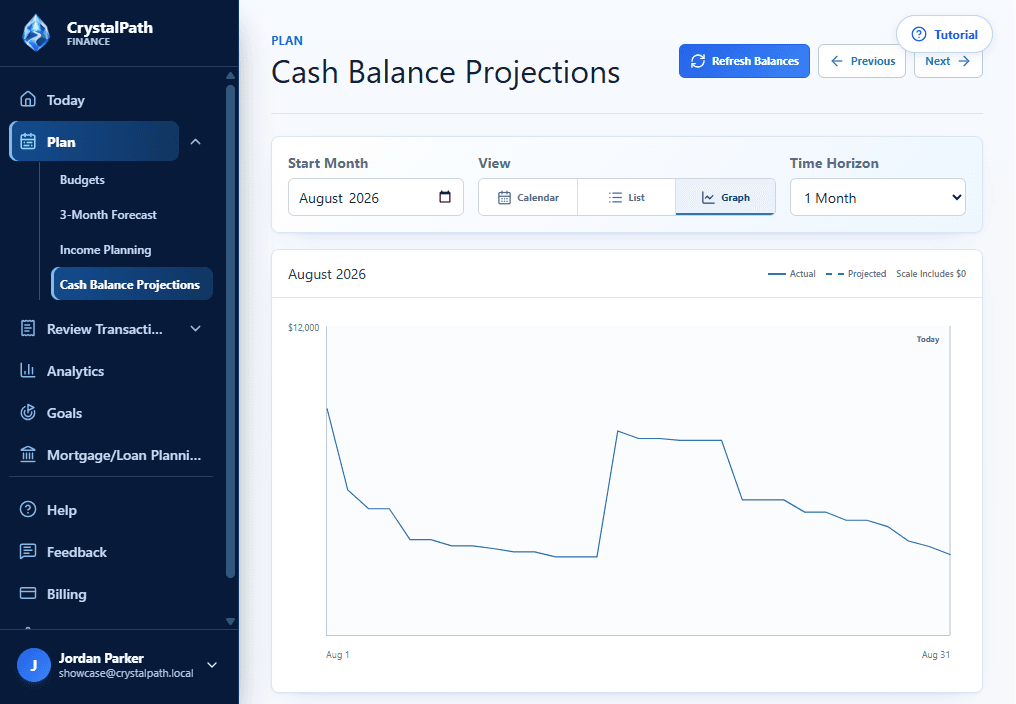
Task: Open Billing credit card icon
Action: point(28,593)
